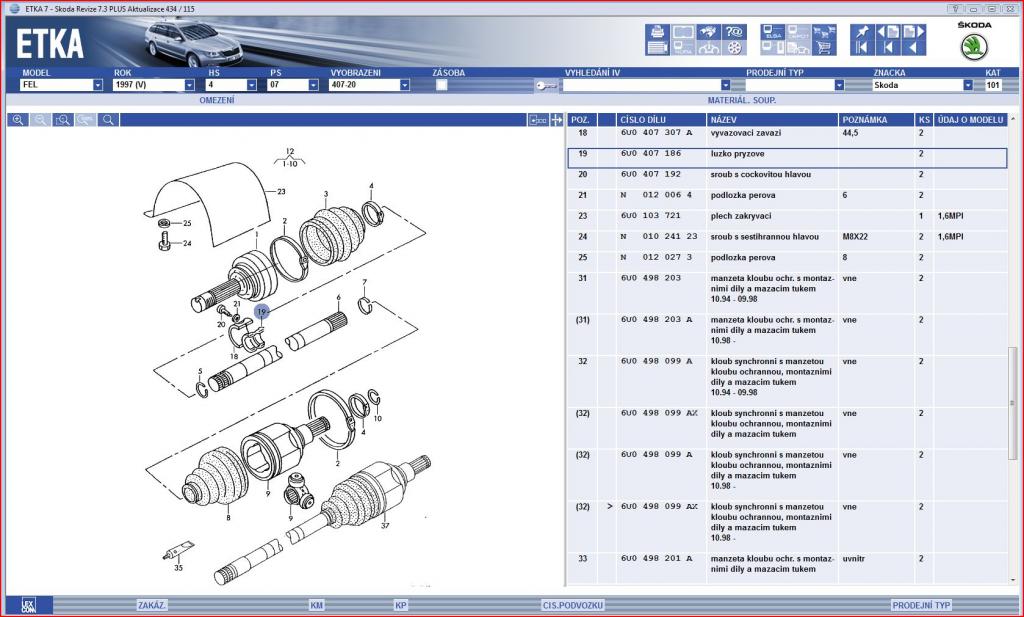This screenshot has height=617, width=1024.
Task: Click the Skoda logo
Action: pyautogui.click(x=974, y=47)
